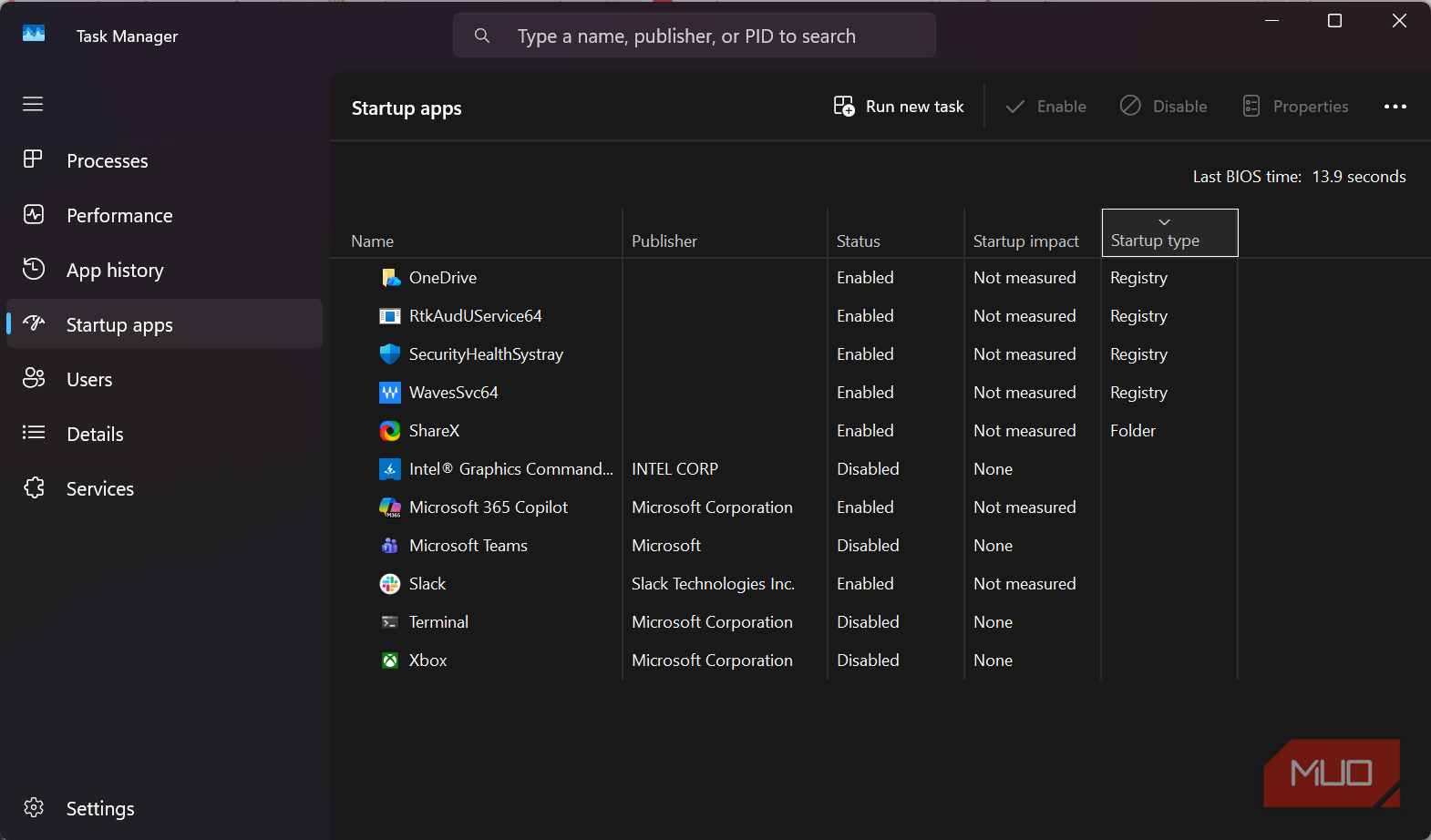Open Properties for selected app
Image resolution: width=1431 pixels, height=840 pixels.
coord(1295,107)
